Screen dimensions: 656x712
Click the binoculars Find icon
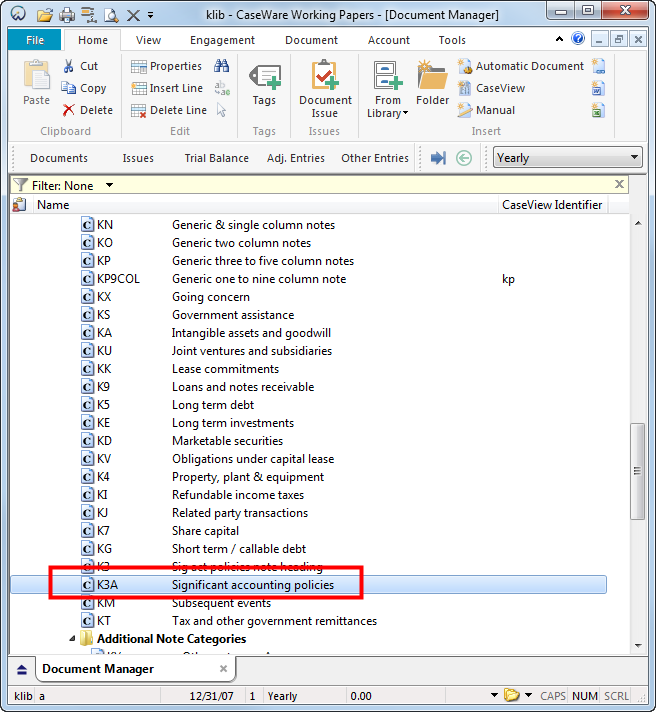click(x=222, y=66)
